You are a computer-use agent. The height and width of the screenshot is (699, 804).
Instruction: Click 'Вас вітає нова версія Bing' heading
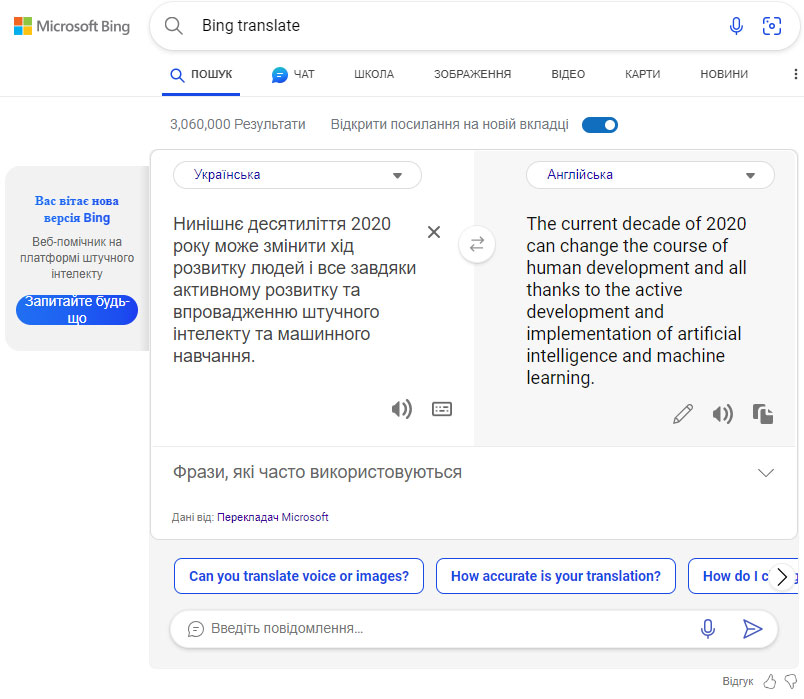(x=77, y=209)
